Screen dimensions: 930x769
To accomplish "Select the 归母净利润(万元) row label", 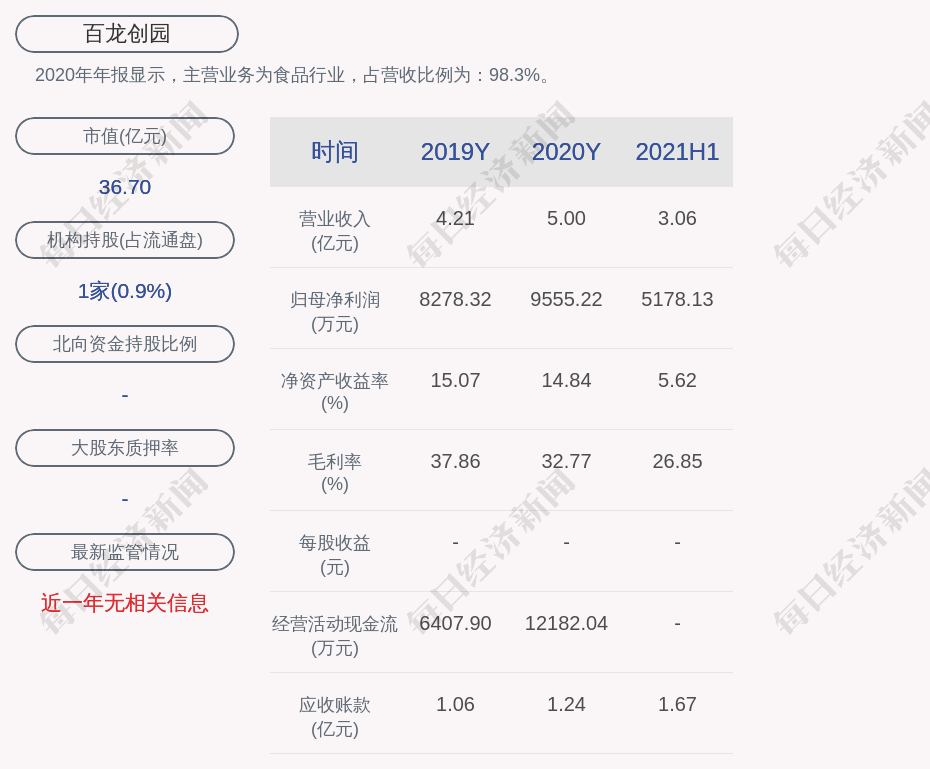I will 335,312.
